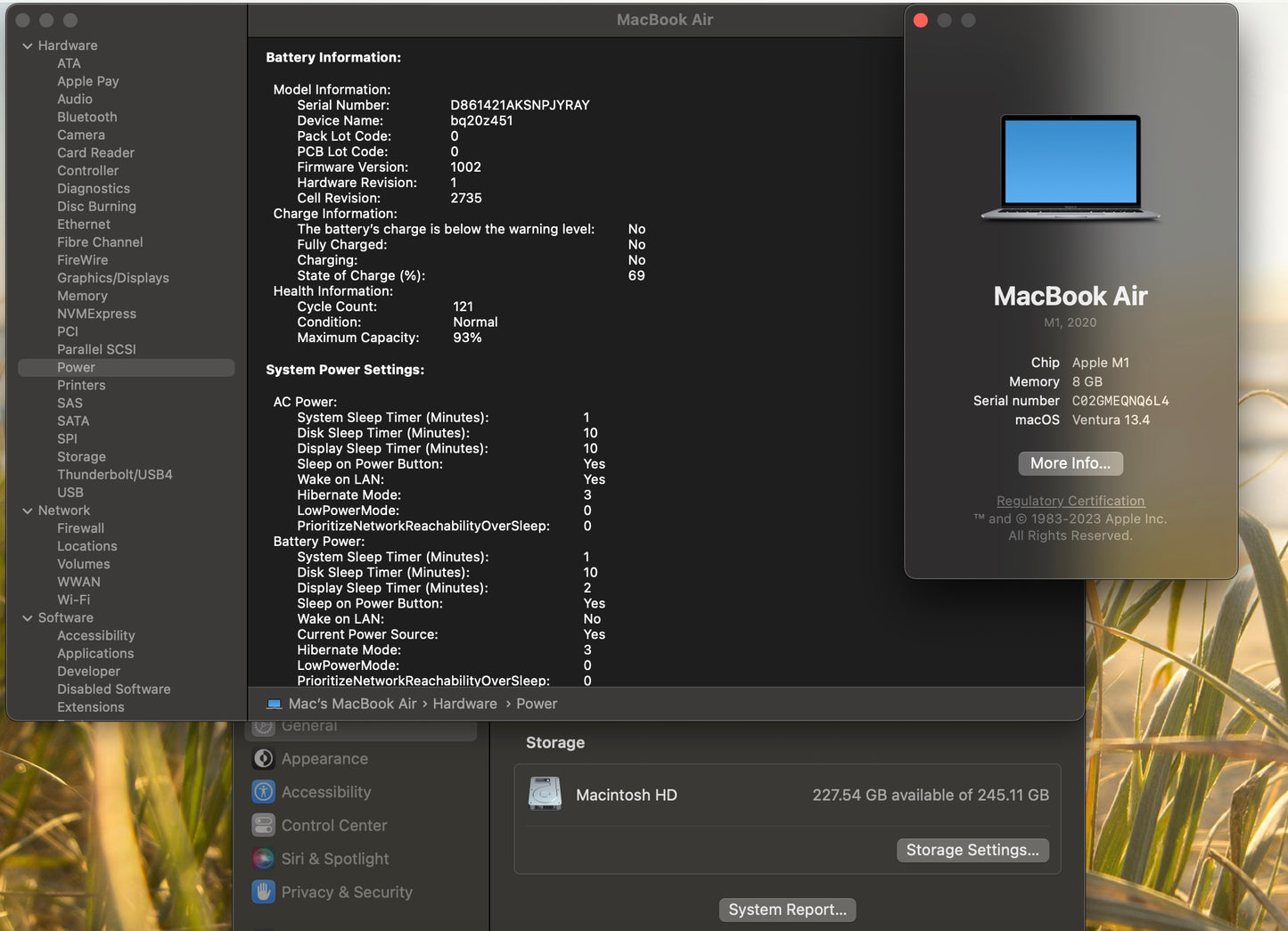
Task: Open Control Center settings icon
Action: (x=263, y=826)
